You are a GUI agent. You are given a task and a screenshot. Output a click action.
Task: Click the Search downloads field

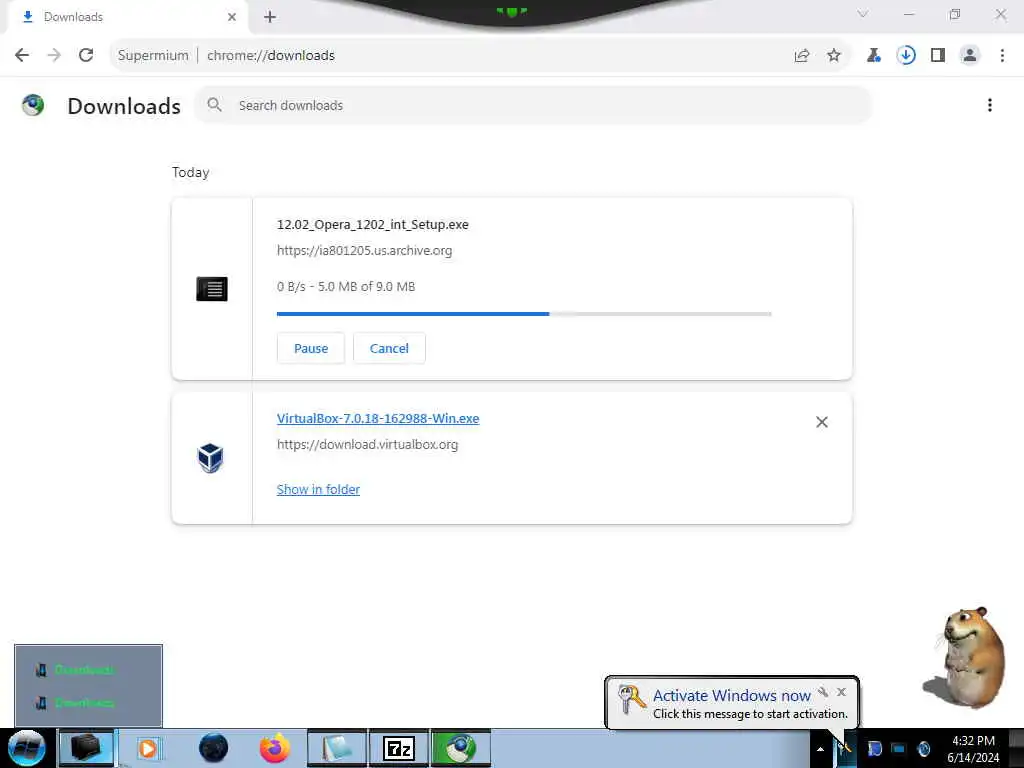tap(534, 105)
